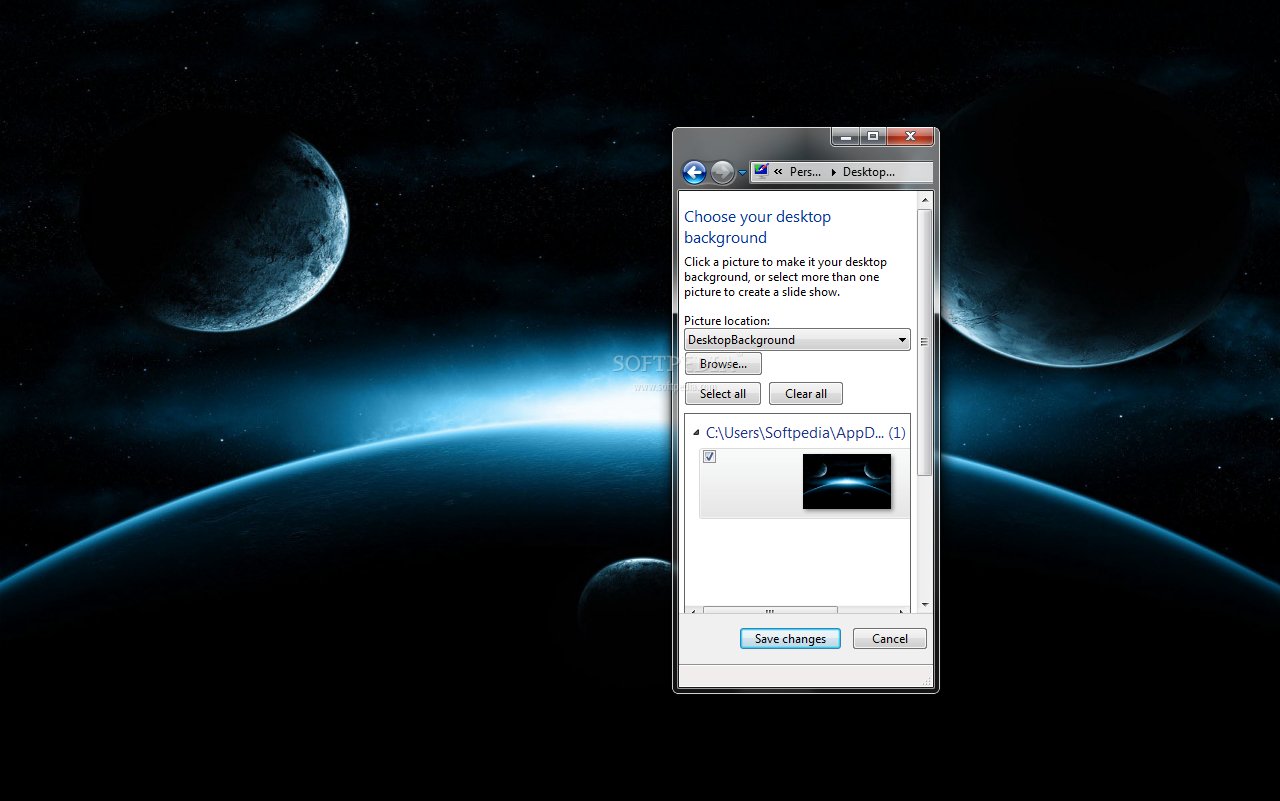This screenshot has height=801, width=1280.
Task: Select the Pers... breadcrumb segment
Action: [805, 172]
